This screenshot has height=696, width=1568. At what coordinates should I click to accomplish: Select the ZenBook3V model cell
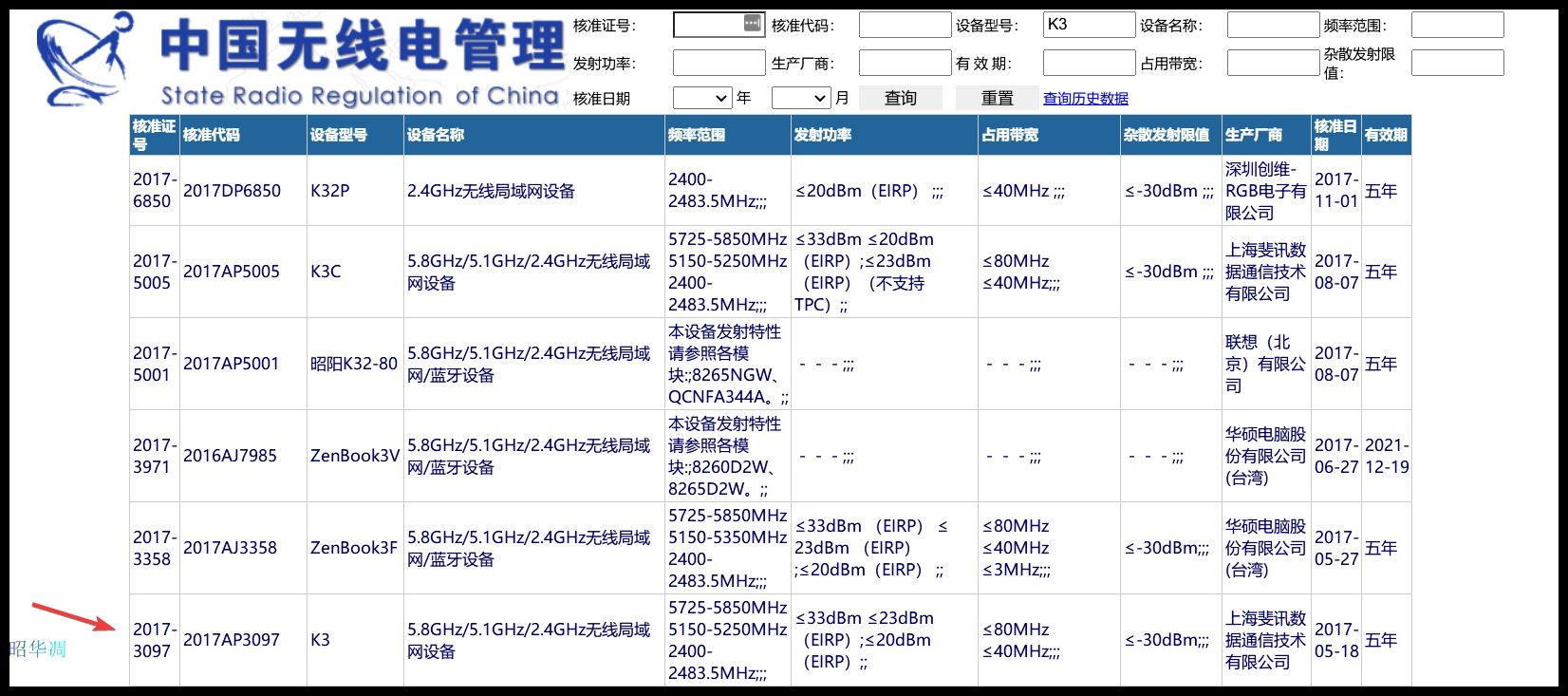355,456
